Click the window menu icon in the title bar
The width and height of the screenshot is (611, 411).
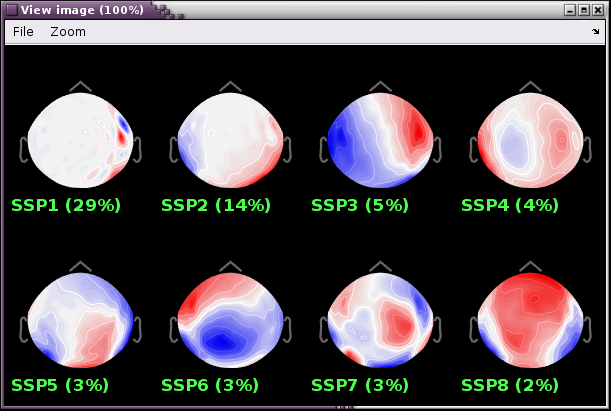click(12, 10)
